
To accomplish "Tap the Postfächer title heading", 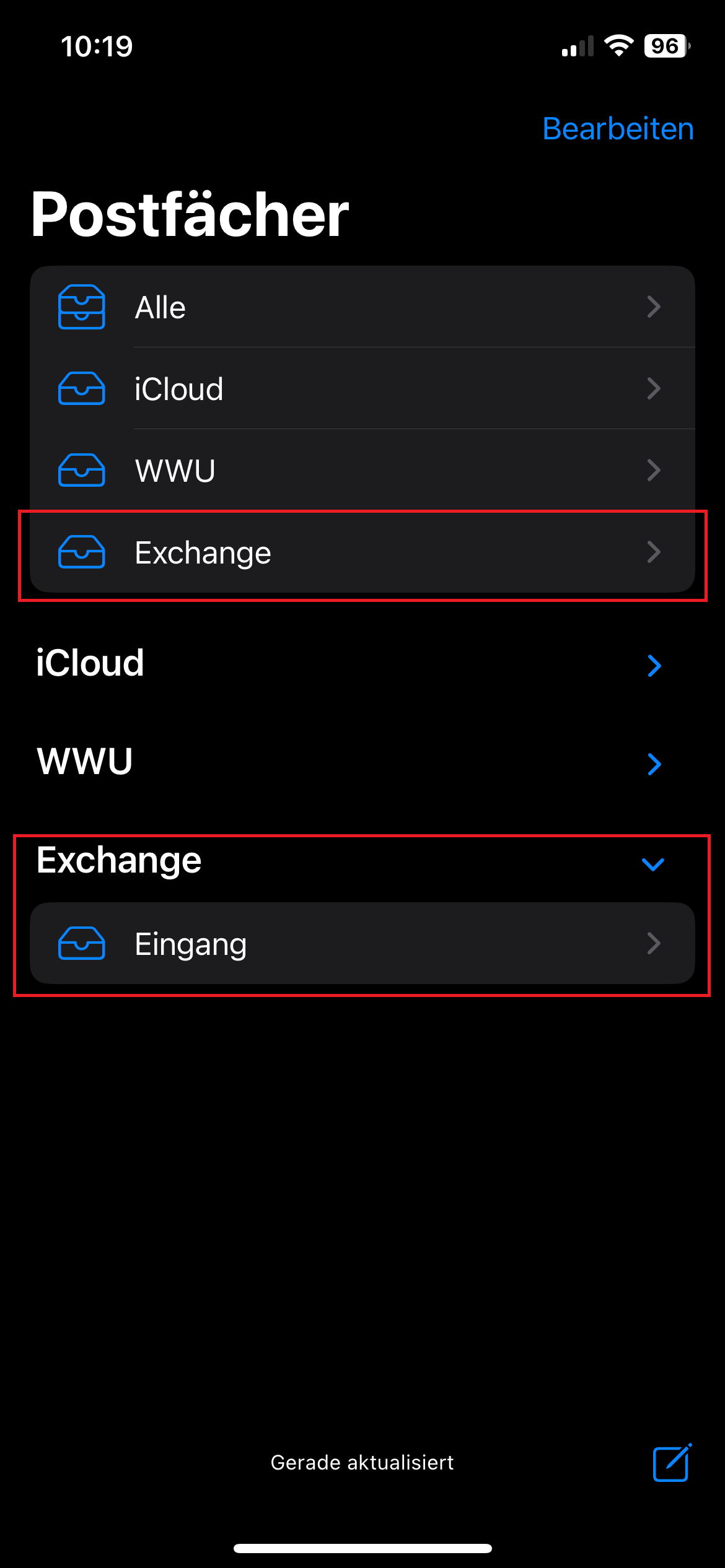I will point(190,214).
